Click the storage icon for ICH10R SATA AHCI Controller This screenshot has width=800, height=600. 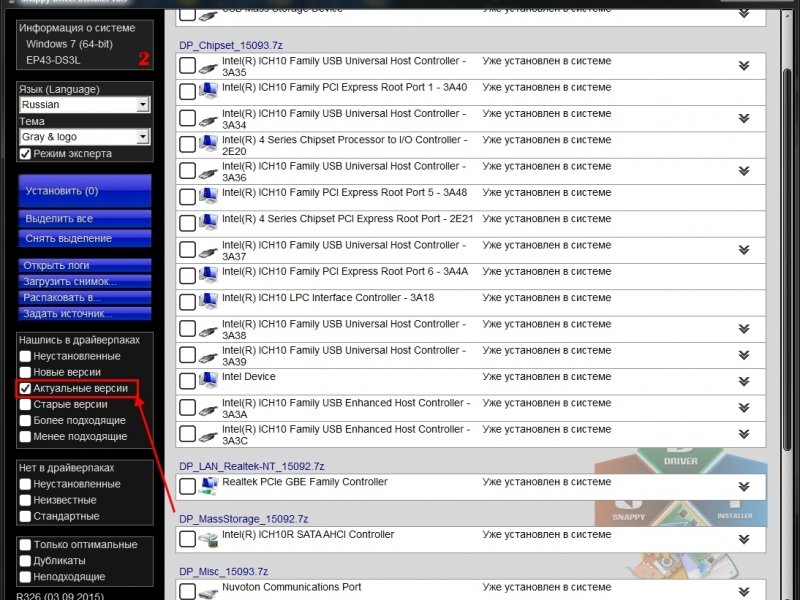coord(208,539)
